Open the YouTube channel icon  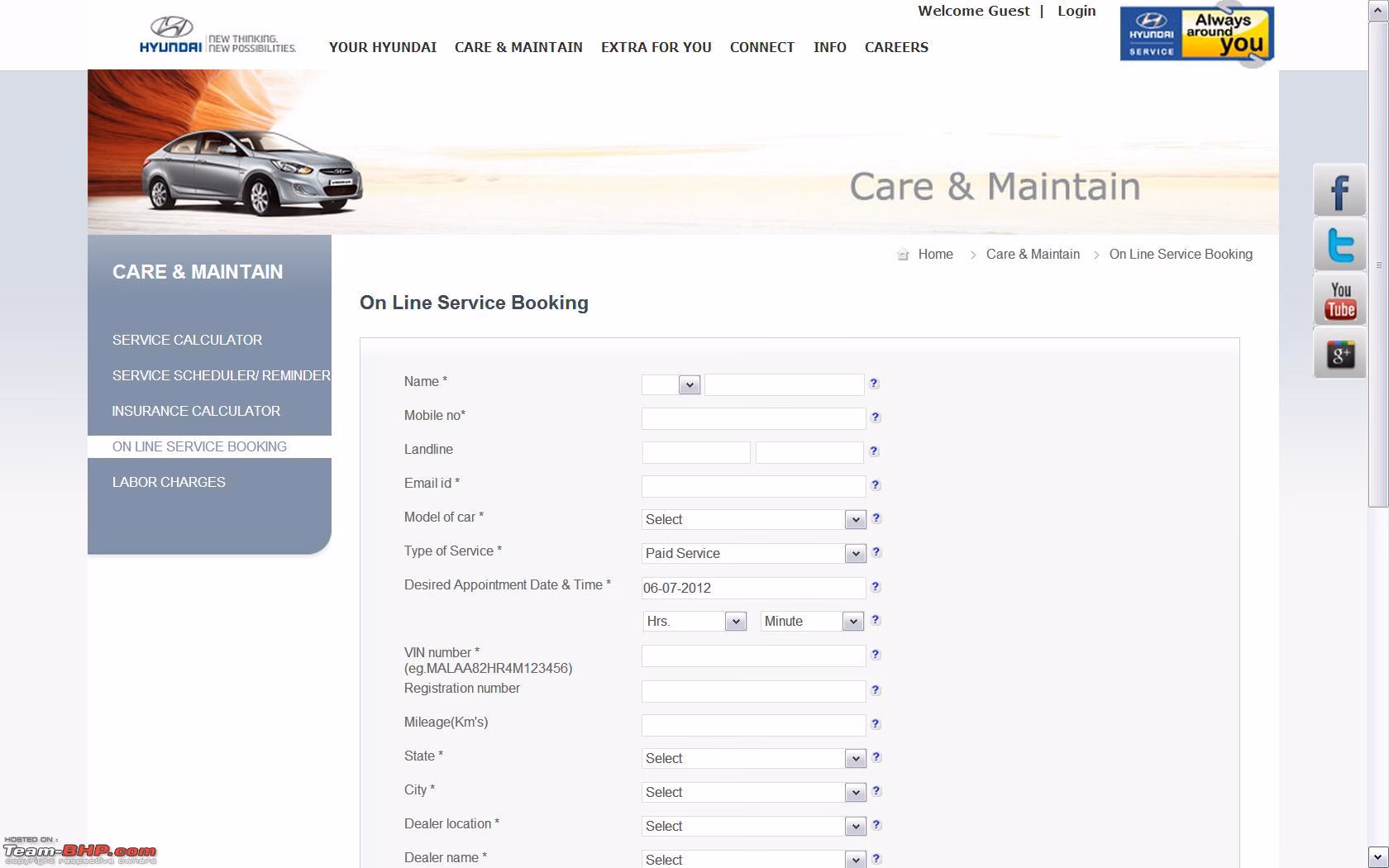pyautogui.click(x=1339, y=300)
